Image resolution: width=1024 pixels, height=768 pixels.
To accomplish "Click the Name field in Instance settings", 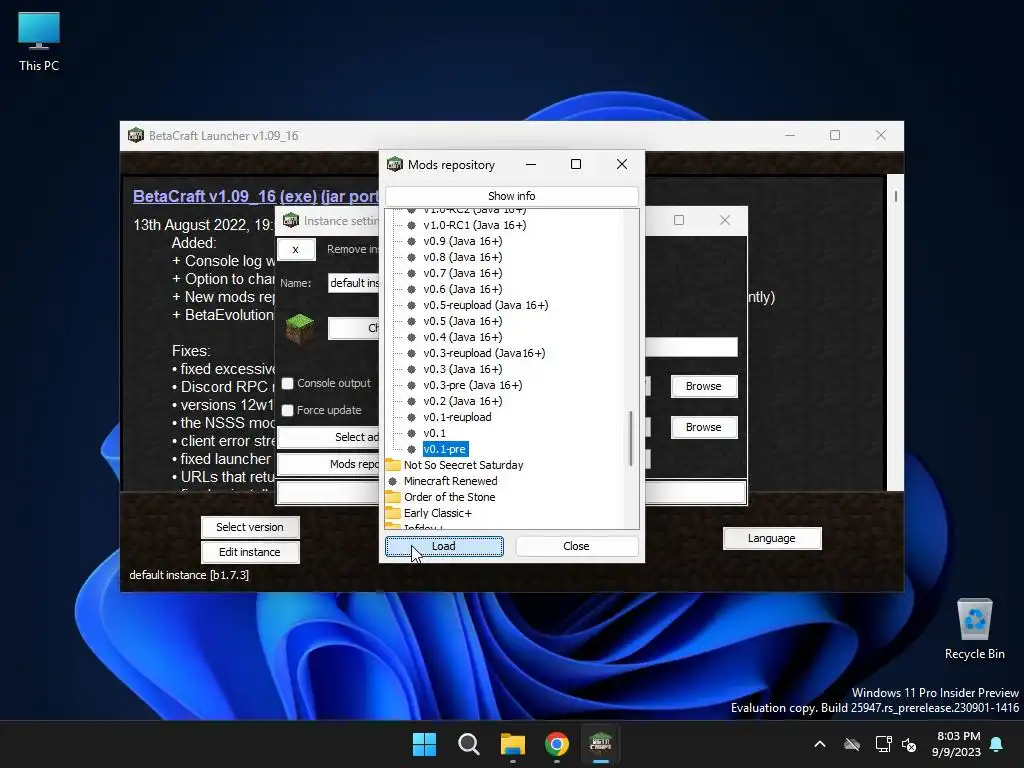I will 353,283.
